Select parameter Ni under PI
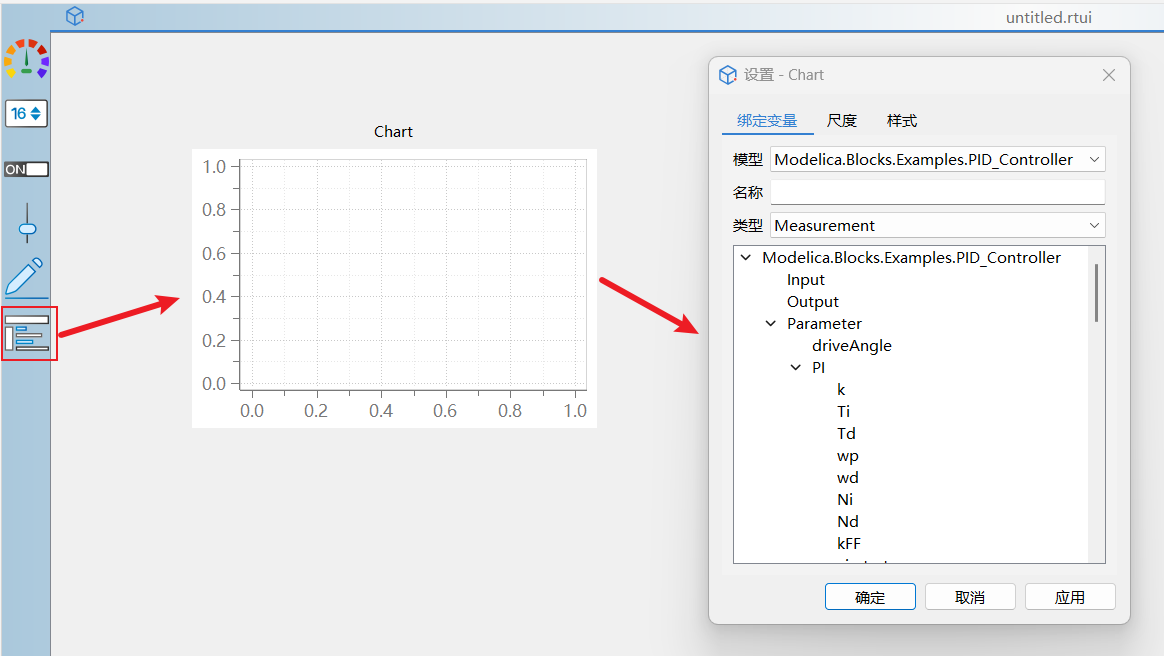 [845, 499]
